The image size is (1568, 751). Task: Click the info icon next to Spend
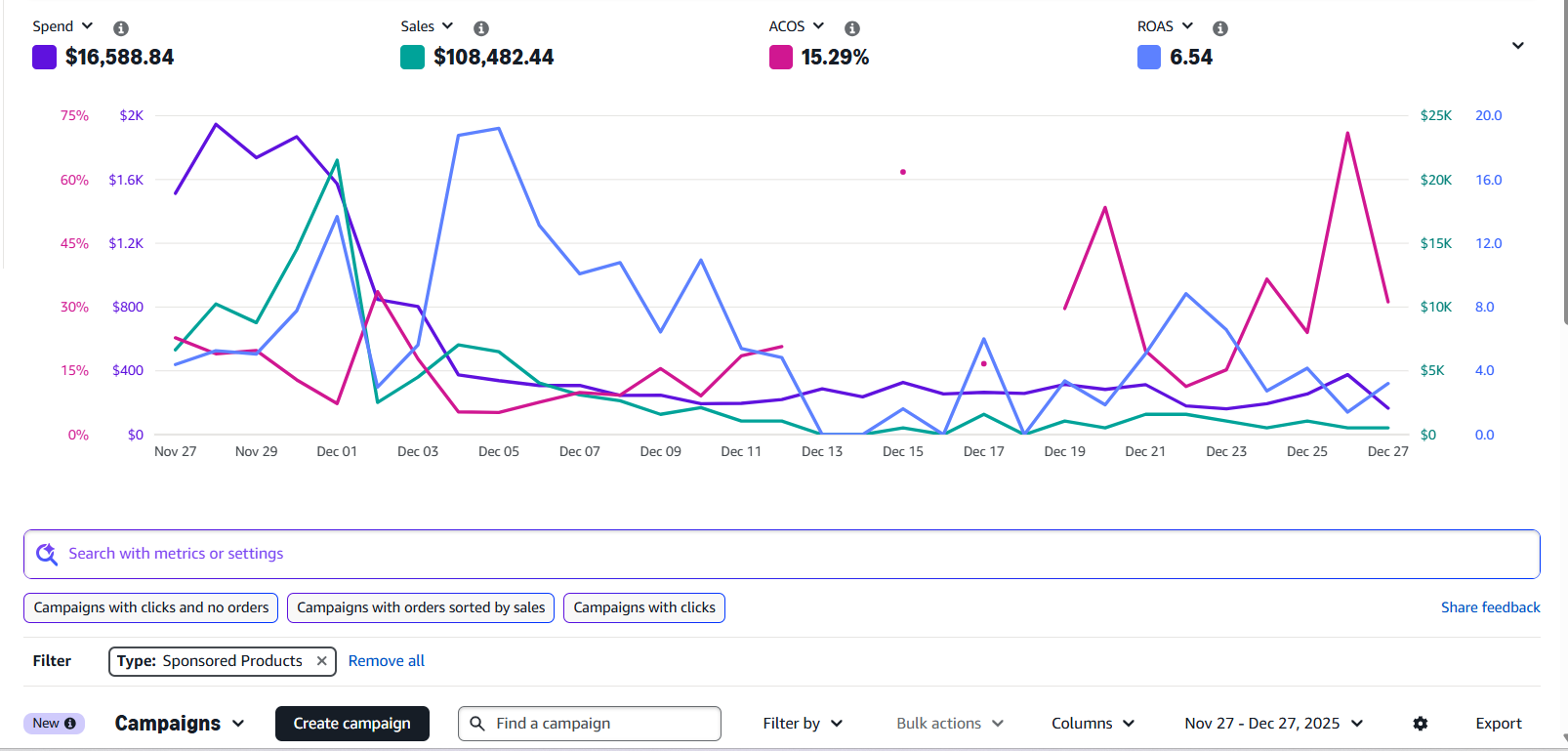coord(121,28)
